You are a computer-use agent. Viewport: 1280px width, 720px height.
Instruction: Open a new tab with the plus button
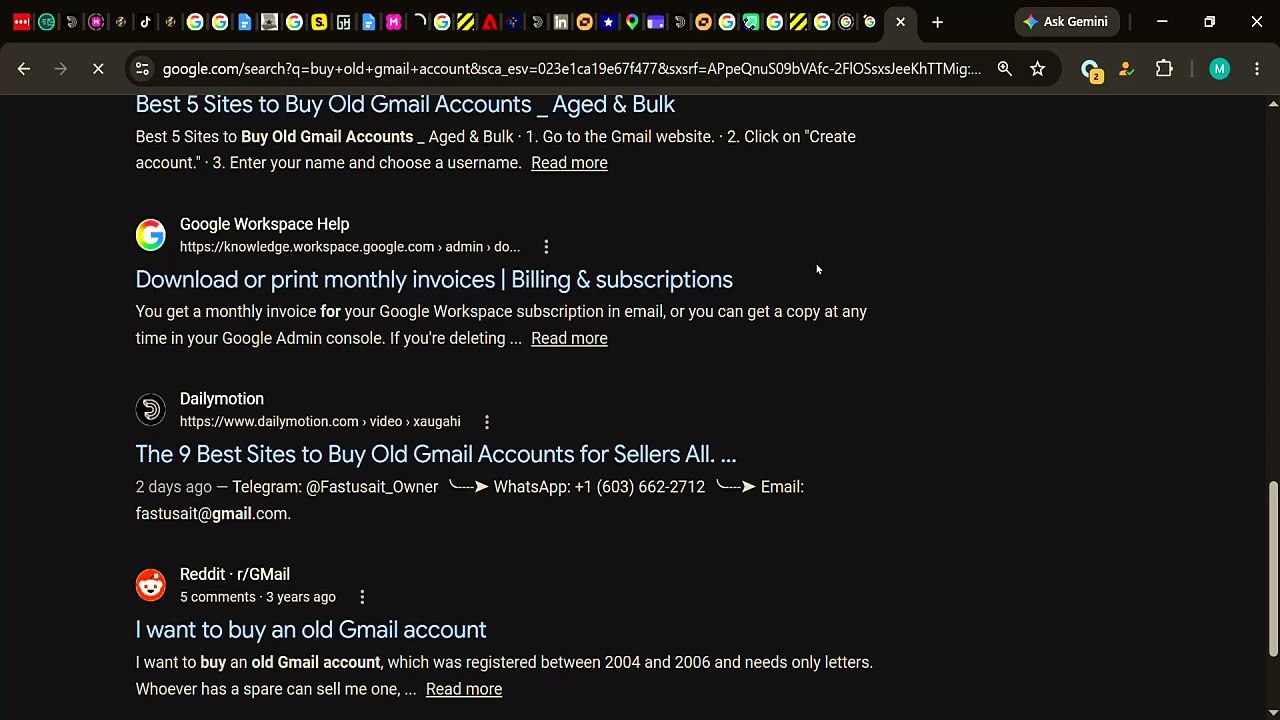coord(937,22)
